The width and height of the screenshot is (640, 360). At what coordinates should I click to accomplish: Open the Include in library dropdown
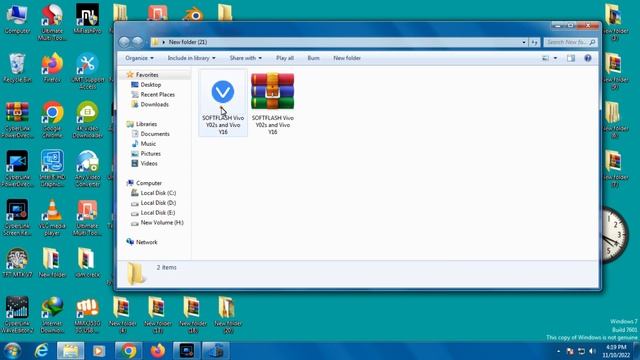pyautogui.click(x=191, y=58)
